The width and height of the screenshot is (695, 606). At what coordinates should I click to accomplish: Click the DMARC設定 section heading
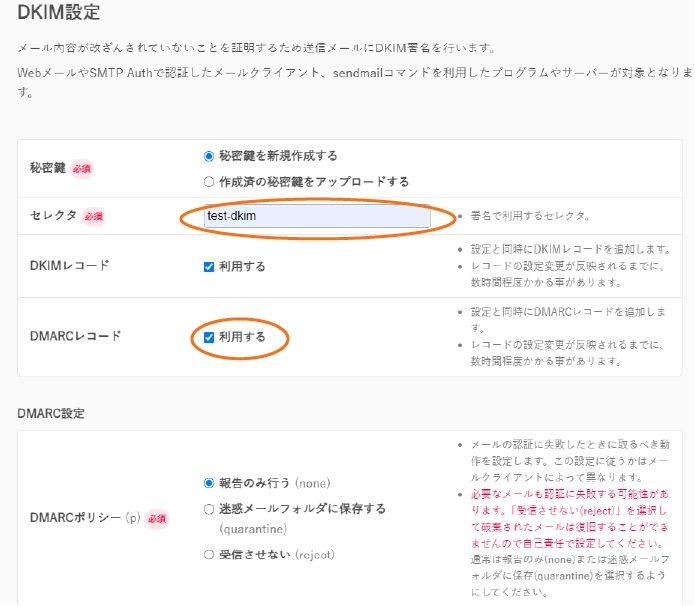click(x=52, y=413)
